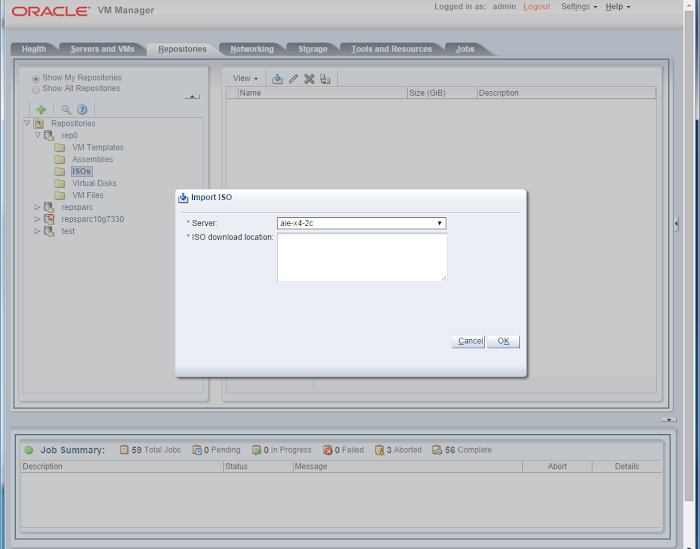The image size is (700, 549).
Task: Collapse the repository filter pane arrow
Action: [x=192, y=96]
